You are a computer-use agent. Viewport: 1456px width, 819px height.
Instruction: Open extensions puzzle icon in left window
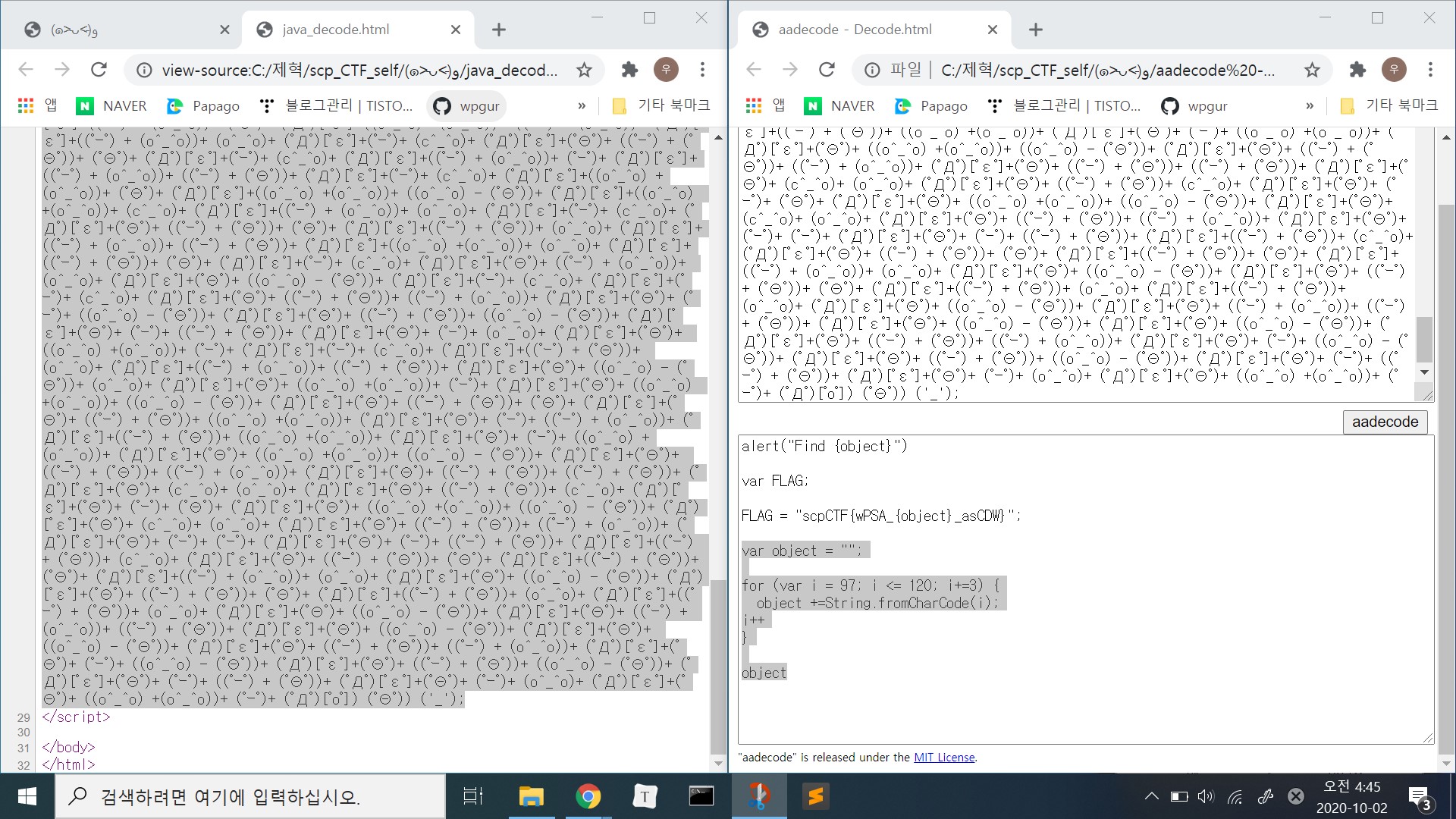(x=629, y=70)
